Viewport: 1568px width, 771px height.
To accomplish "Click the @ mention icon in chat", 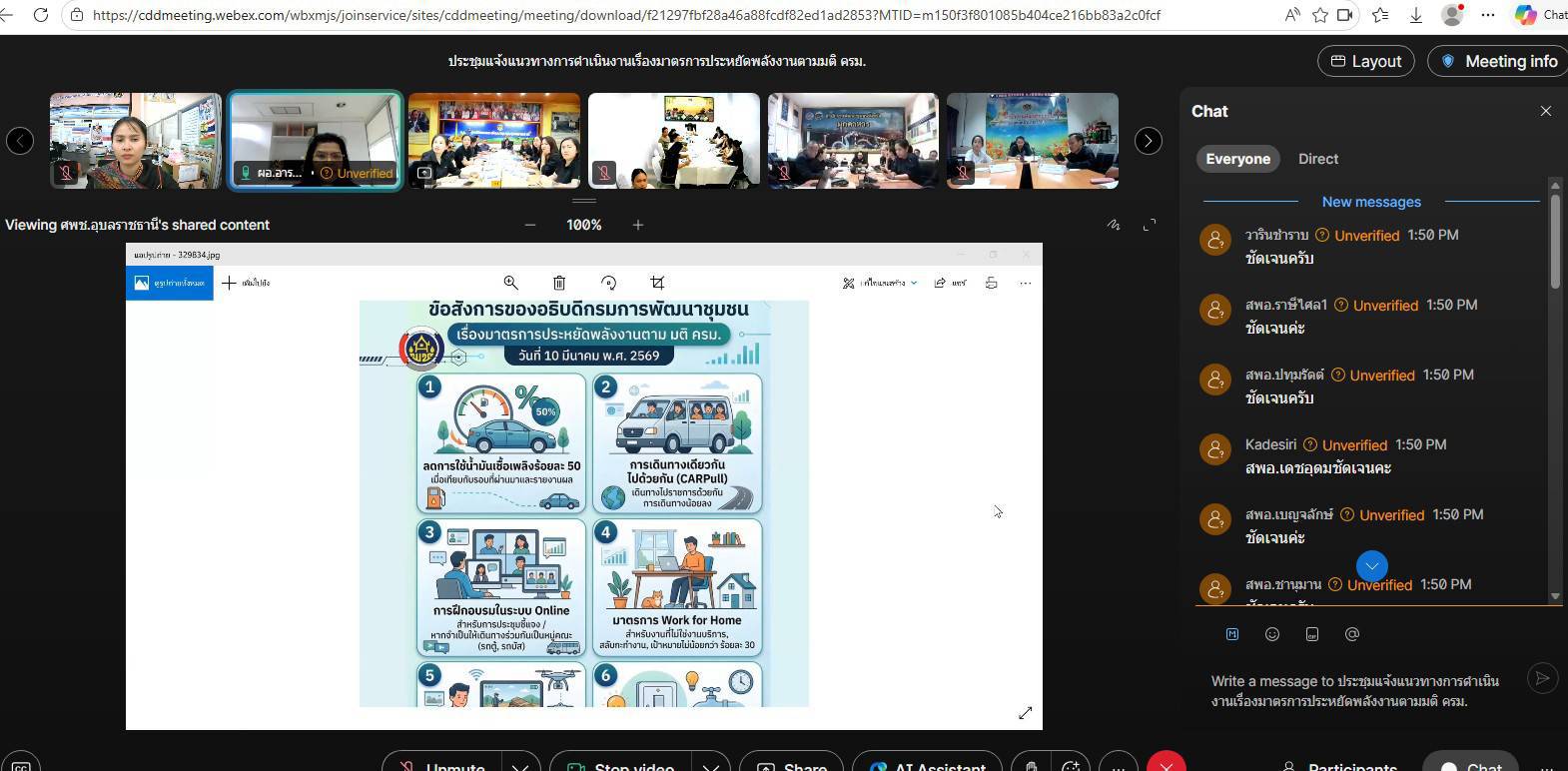I will 1351,634.
